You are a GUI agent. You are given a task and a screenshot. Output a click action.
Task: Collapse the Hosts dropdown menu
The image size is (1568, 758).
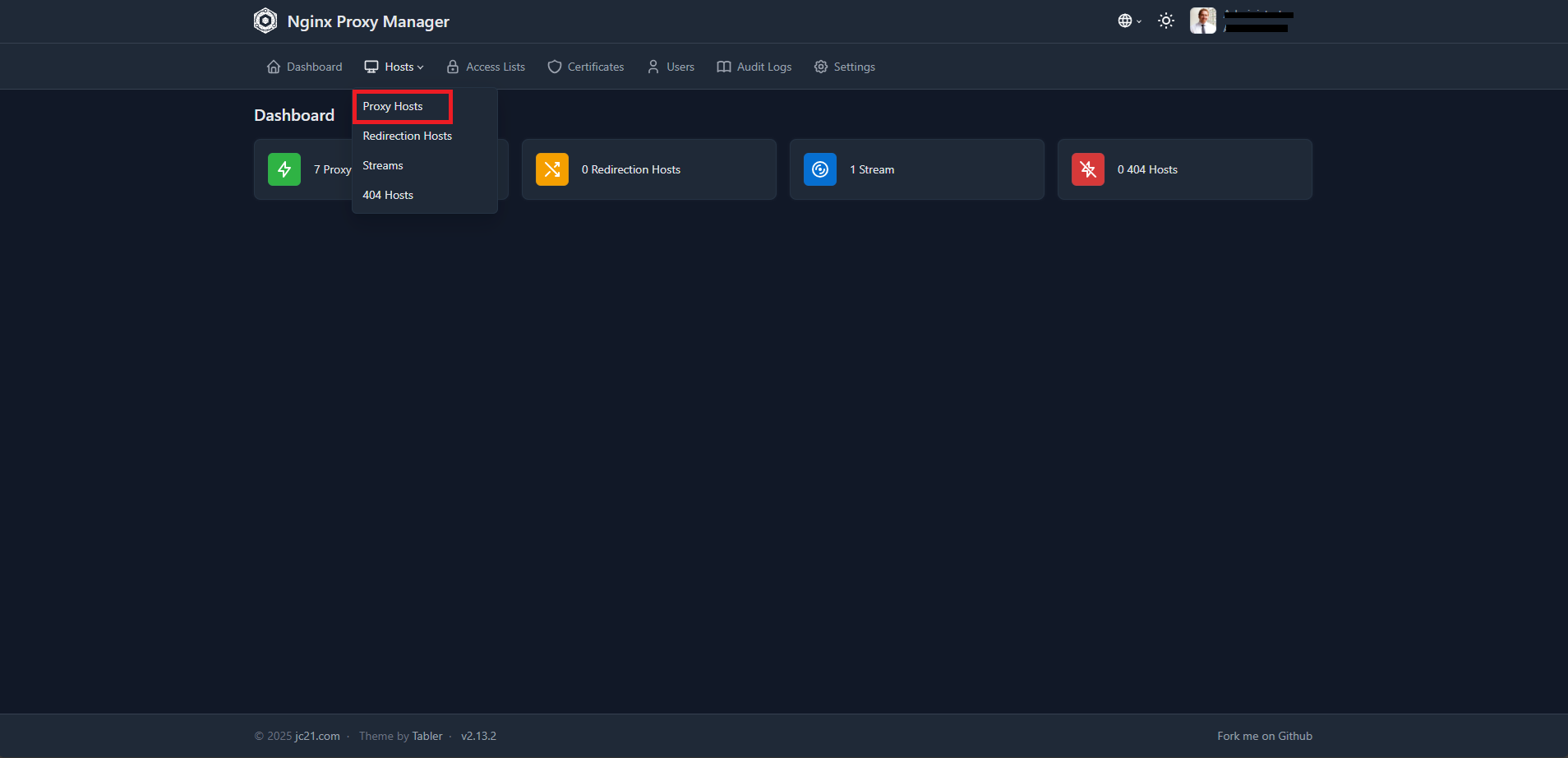pyautogui.click(x=394, y=67)
